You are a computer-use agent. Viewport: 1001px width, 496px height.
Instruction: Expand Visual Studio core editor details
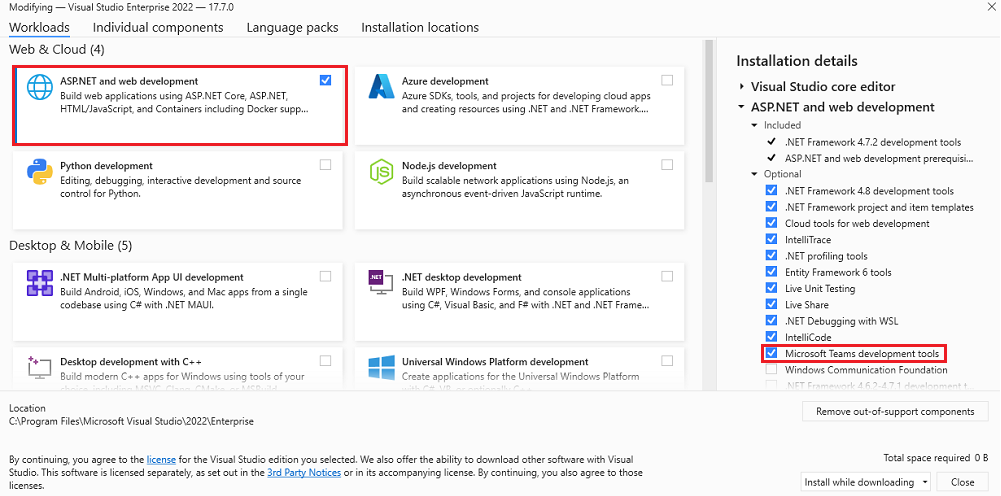[x=742, y=86]
